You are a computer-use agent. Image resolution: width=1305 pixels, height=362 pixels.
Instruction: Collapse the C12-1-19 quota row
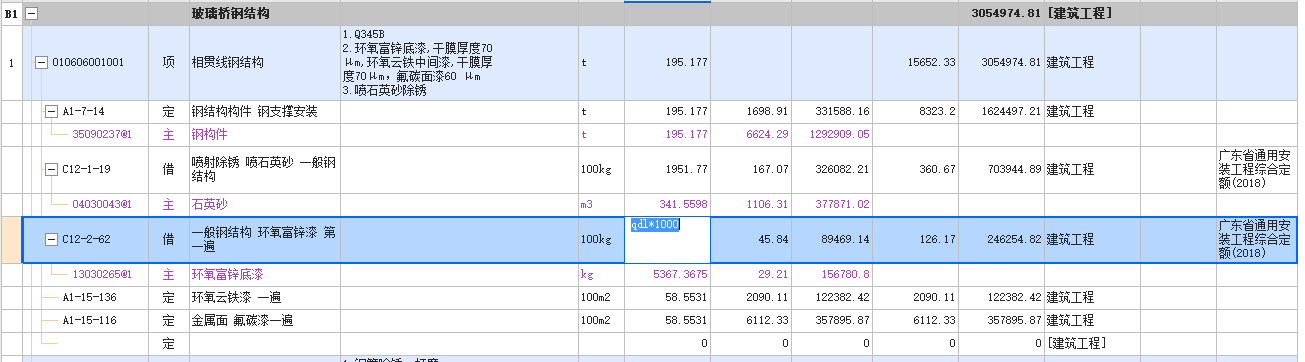coord(51,169)
